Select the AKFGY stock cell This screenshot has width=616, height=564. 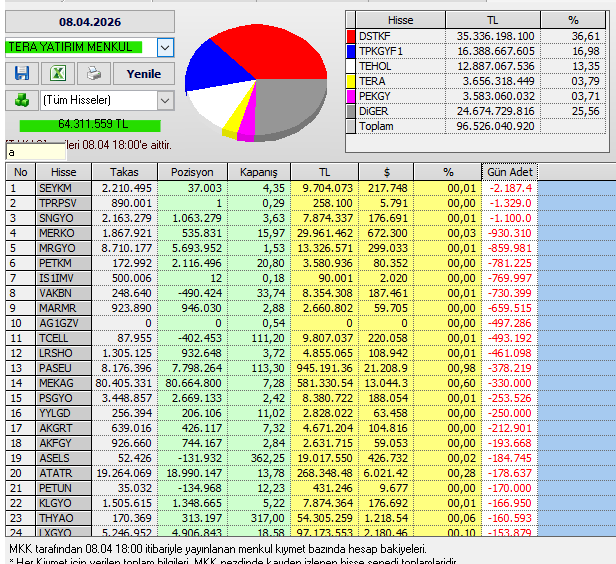click(x=64, y=443)
